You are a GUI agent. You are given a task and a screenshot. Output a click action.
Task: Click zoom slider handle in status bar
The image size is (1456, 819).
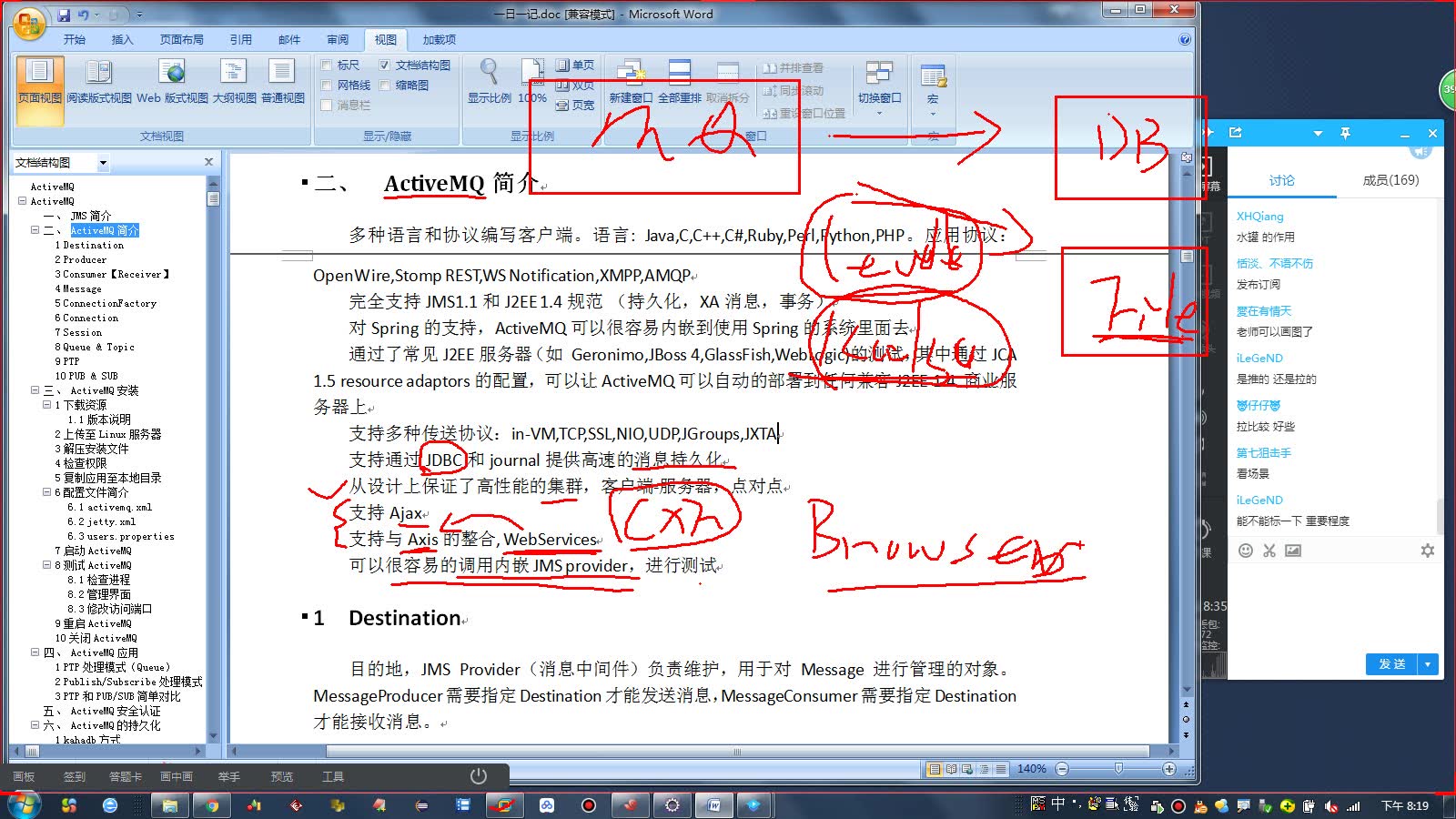(1118, 769)
